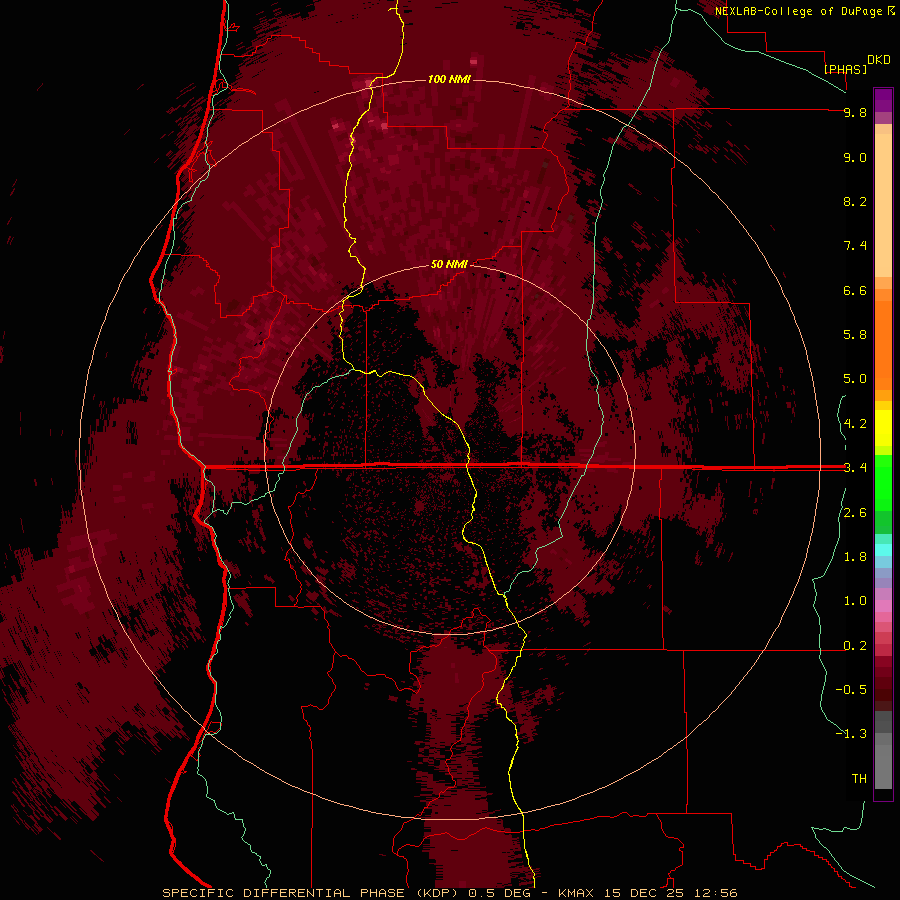Click the 2.6 value on the color scale
The width and height of the screenshot is (900, 900).
pos(855,513)
